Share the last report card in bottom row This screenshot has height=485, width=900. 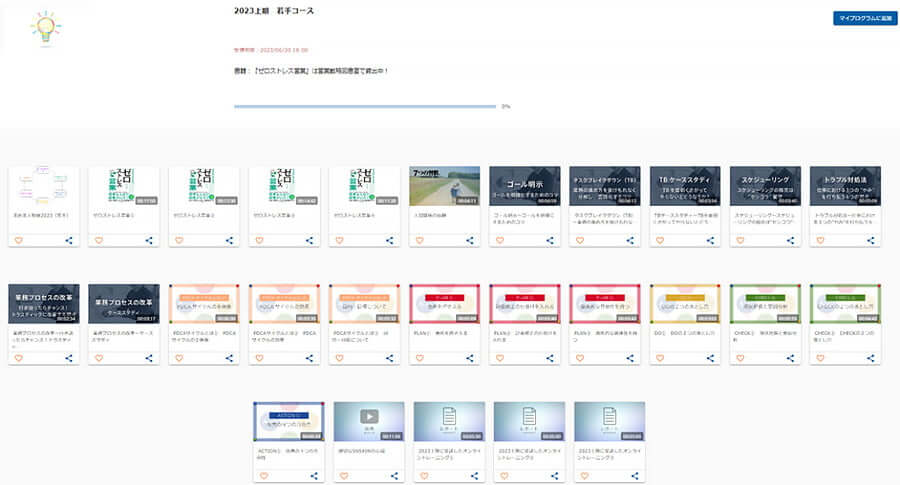click(635, 476)
